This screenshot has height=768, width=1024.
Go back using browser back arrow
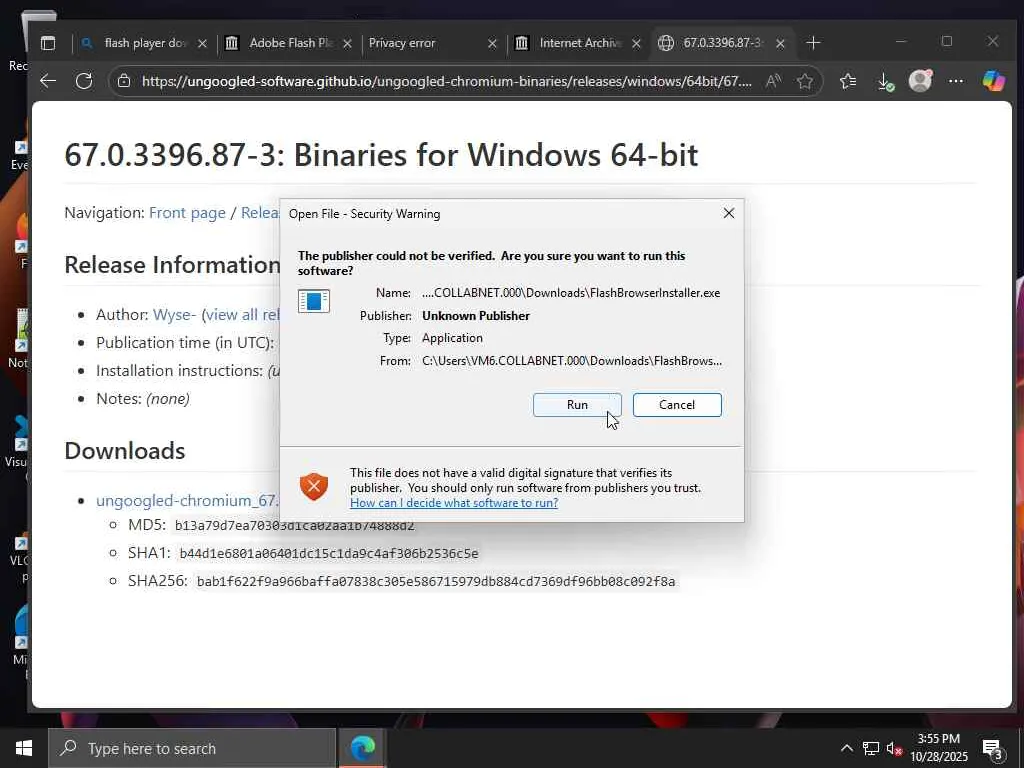coord(48,81)
